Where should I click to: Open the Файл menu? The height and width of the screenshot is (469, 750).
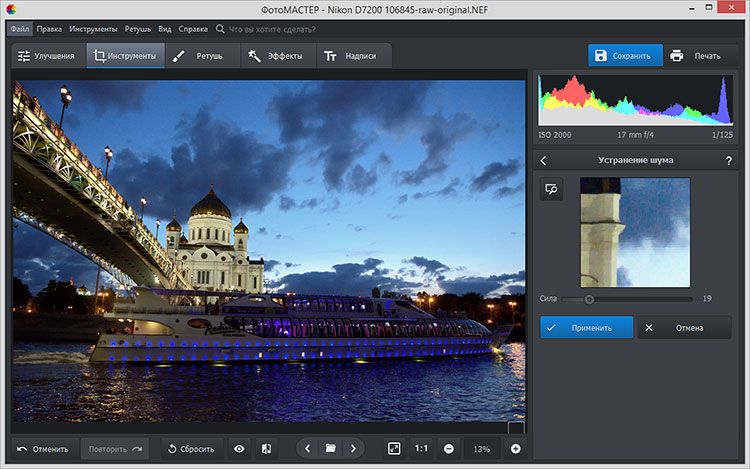20,29
